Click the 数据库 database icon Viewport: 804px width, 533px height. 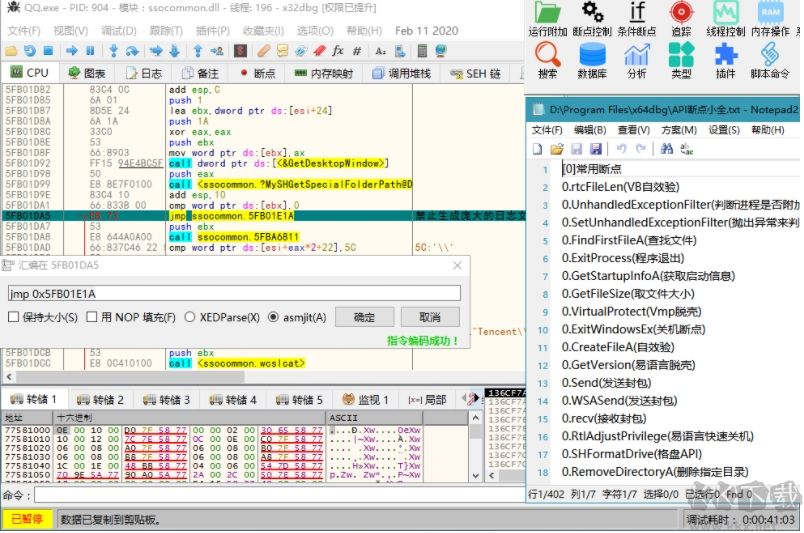pyautogui.click(x=592, y=55)
